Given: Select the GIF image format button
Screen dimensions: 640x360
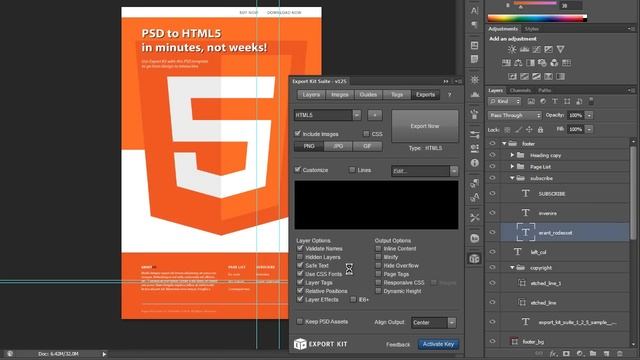Looking at the screenshot, I should (x=367, y=146).
